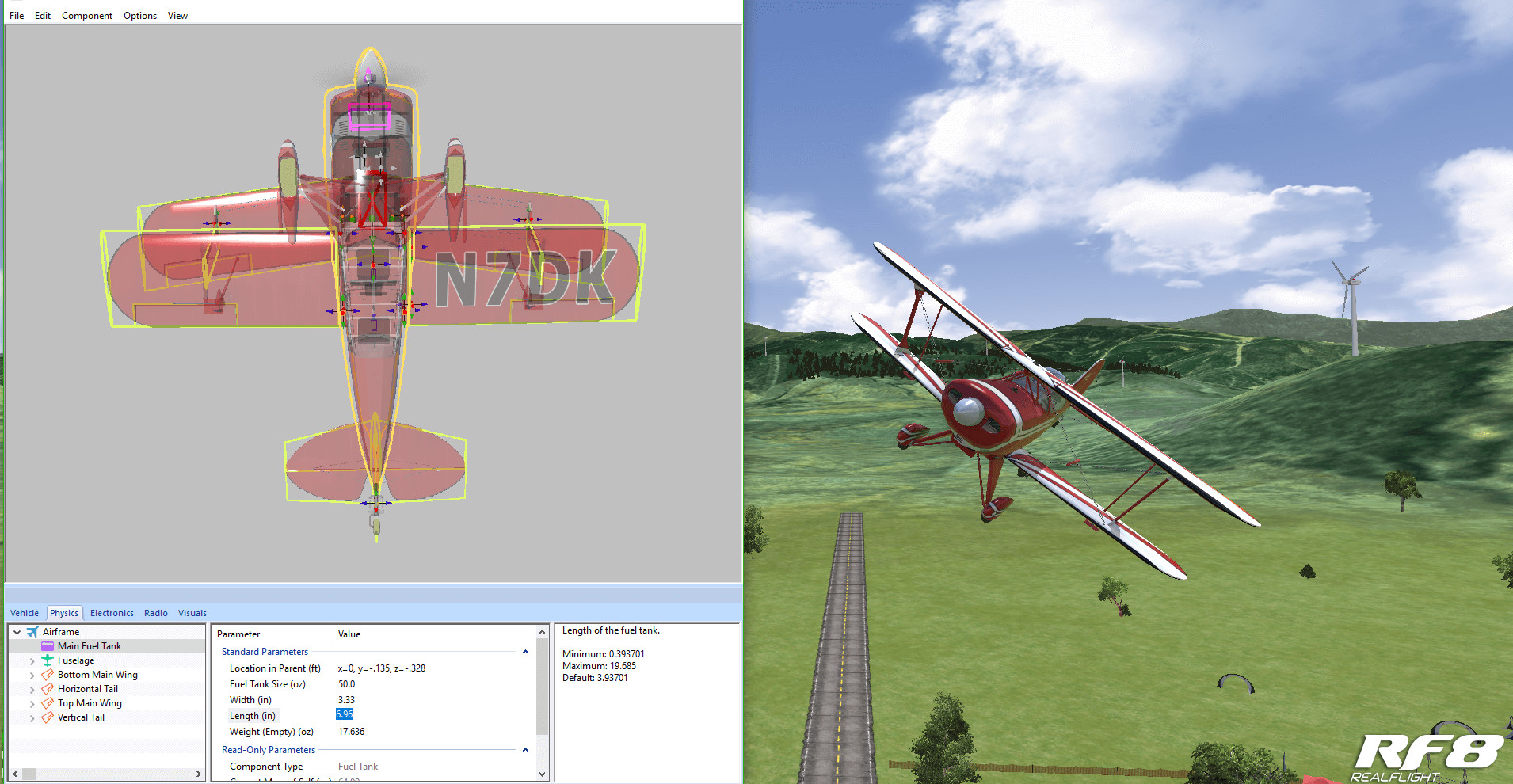
Task: Open the Options menu
Action: [x=139, y=15]
